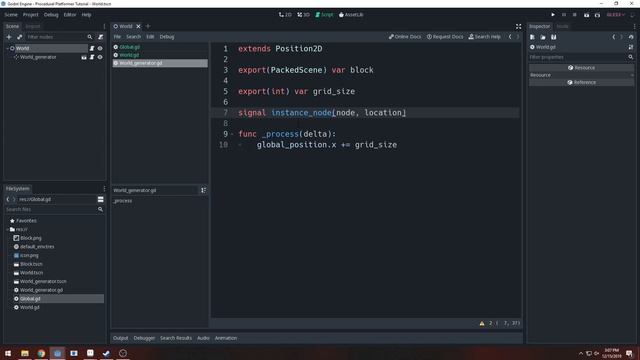Pause the running project
The height and width of the screenshot is (360, 640).
564,15
